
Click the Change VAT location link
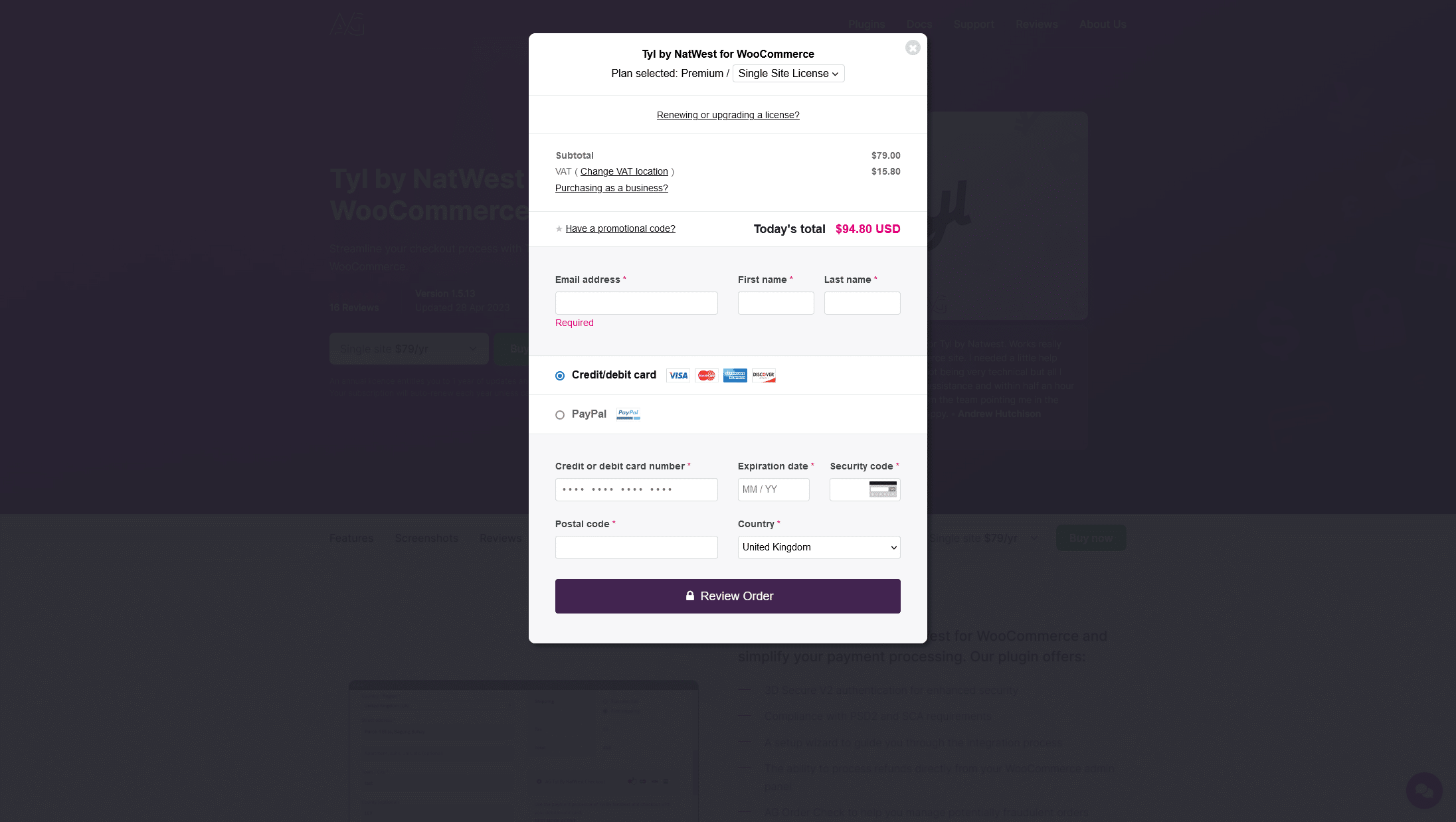624,171
